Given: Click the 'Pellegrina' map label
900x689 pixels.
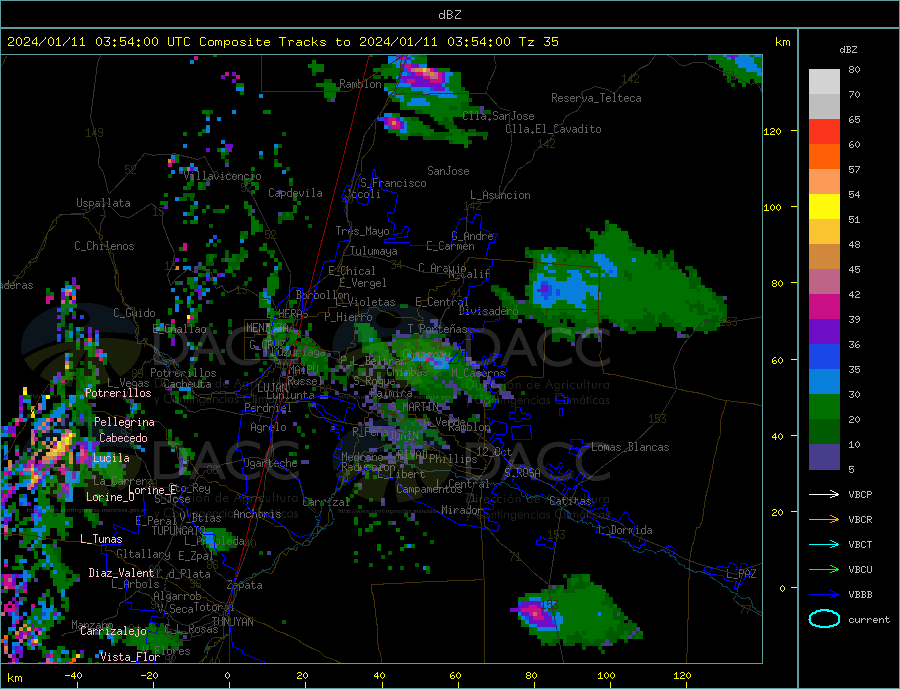Looking at the screenshot, I should tap(125, 423).
